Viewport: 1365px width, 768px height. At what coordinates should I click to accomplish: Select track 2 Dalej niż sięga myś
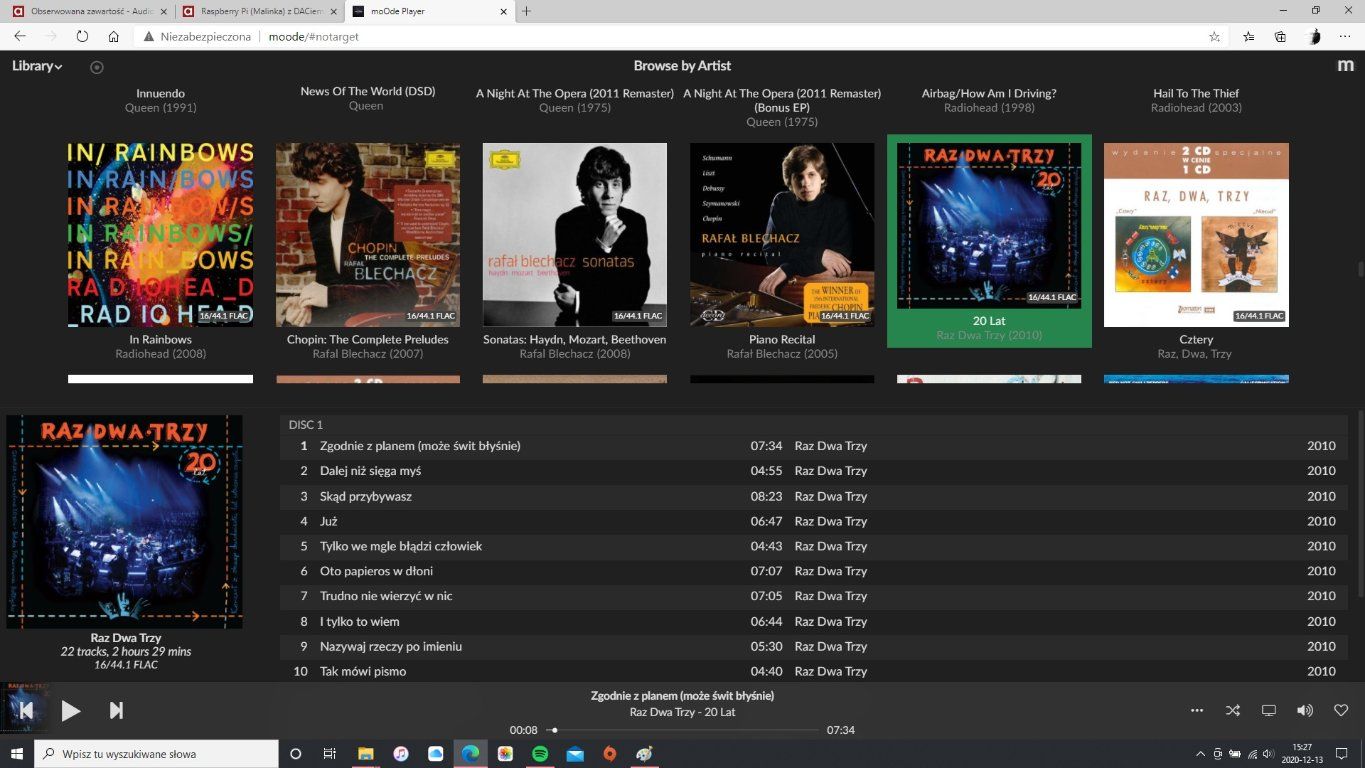(x=813, y=471)
